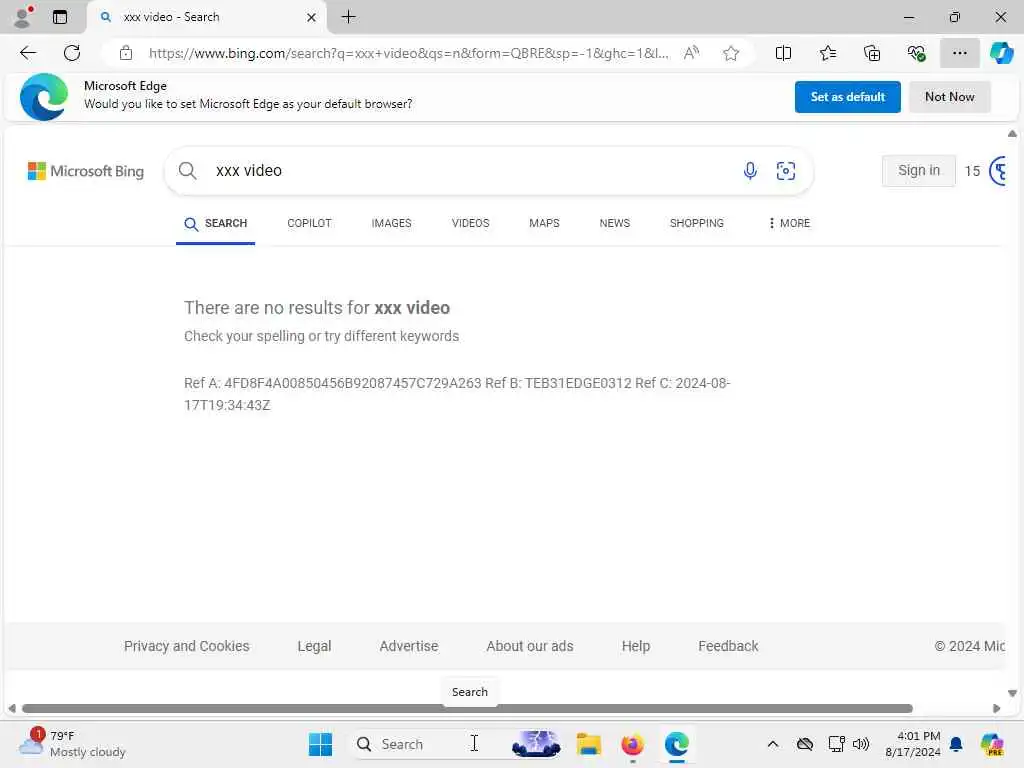Open Copilot preview taskbar icon
The width and height of the screenshot is (1024, 768).
(992, 744)
